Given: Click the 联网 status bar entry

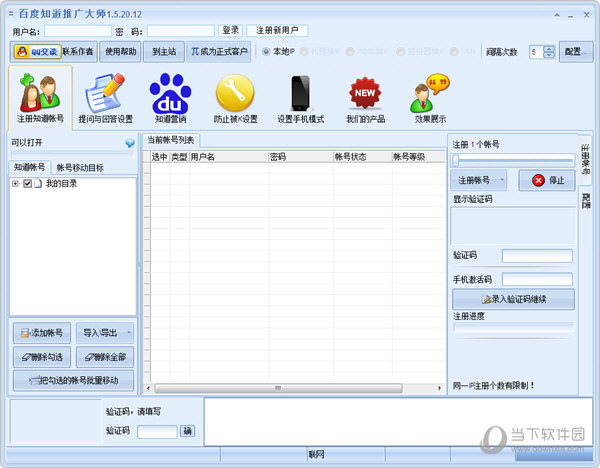Looking at the screenshot, I should [x=316, y=455].
